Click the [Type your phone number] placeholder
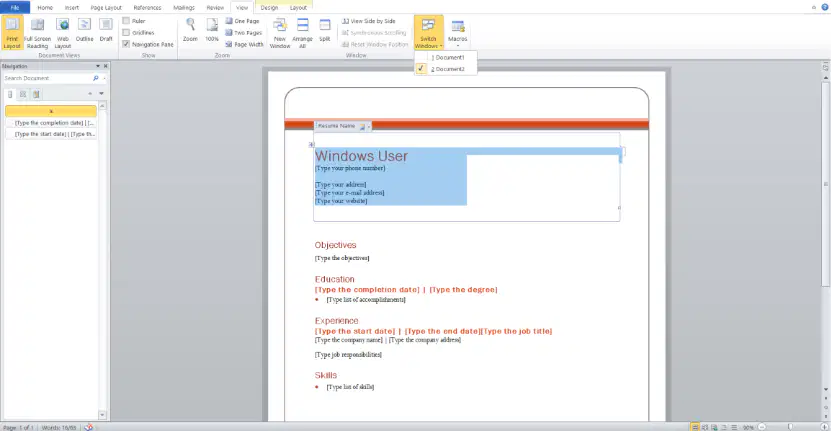This screenshot has height=431, width=831. [x=350, y=168]
